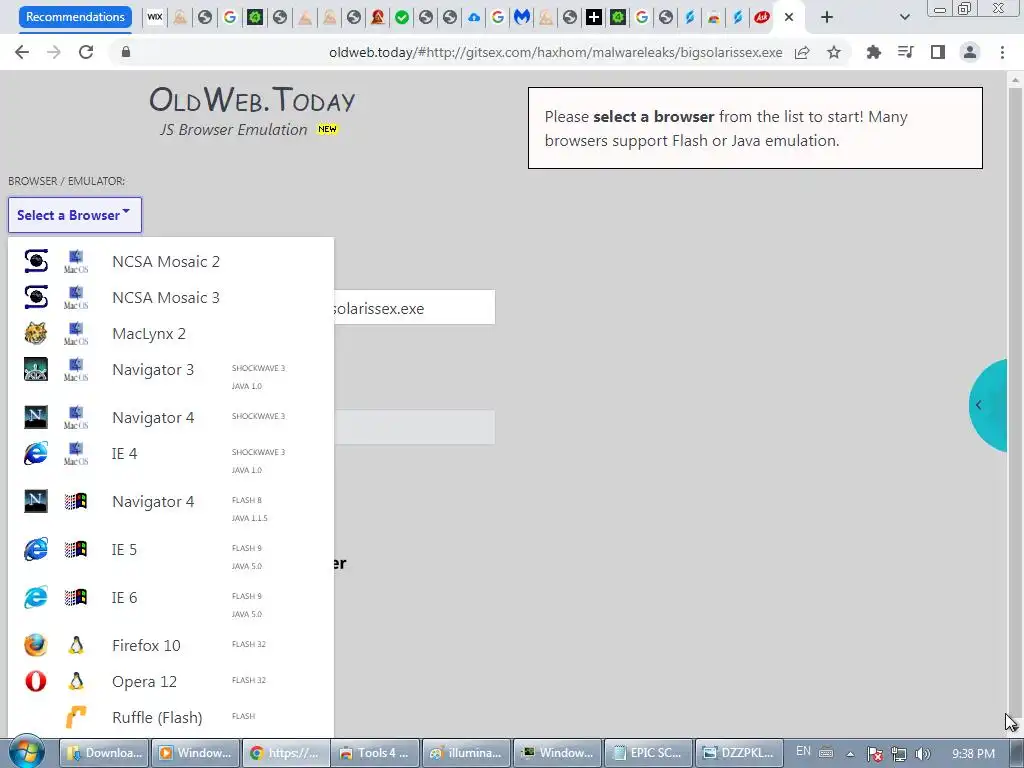The image size is (1024, 768).
Task: Open EPIC SC... taskbar item
Action: pyautogui.click(x=648, y=753)
